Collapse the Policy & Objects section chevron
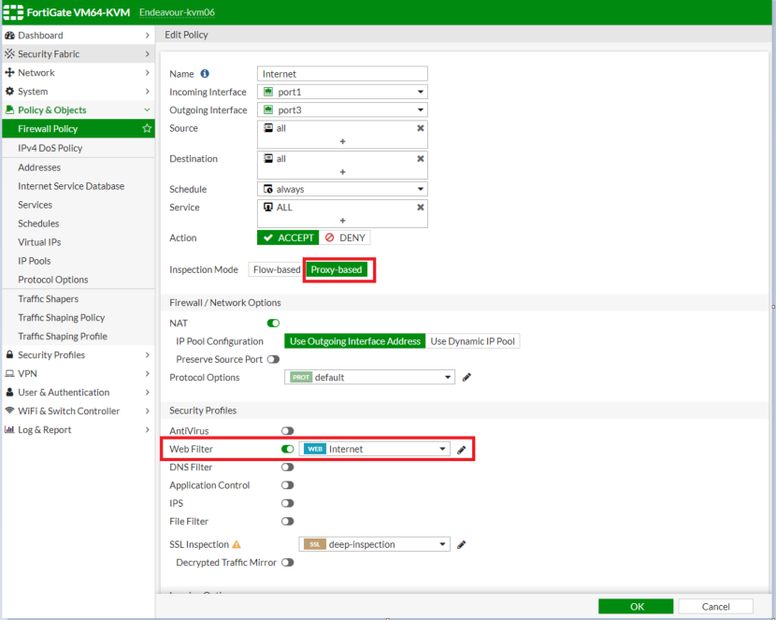 147,110
